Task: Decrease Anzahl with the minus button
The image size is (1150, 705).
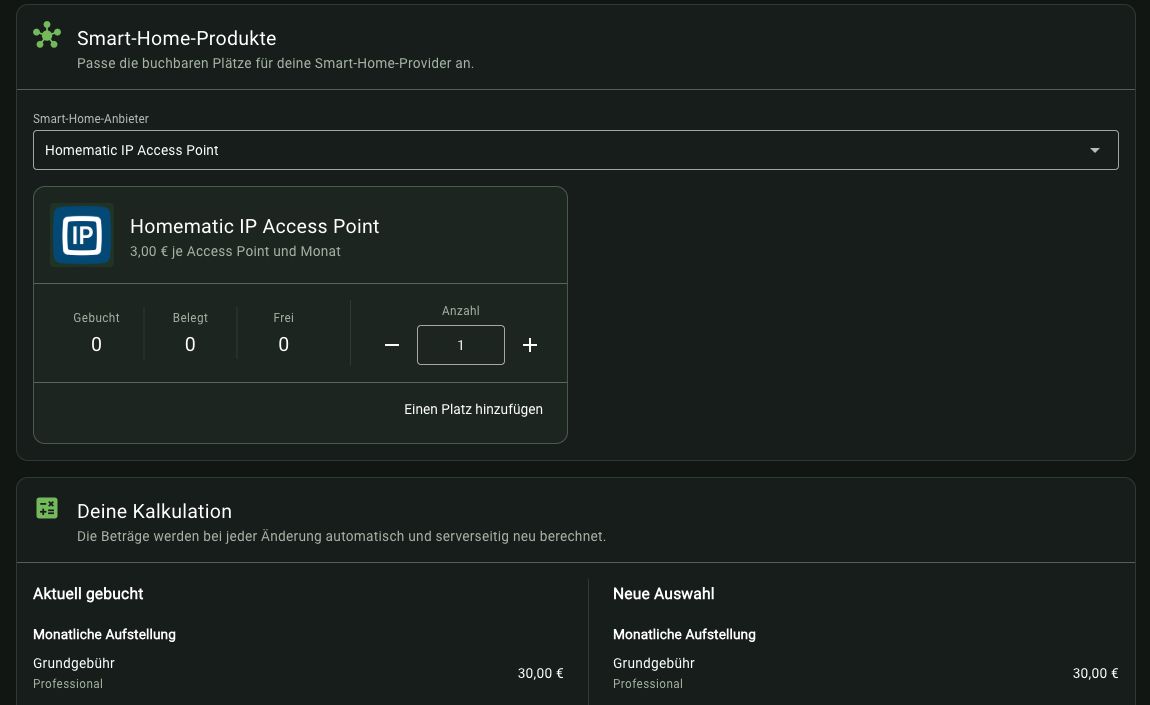Action: [x=392, y=345]
